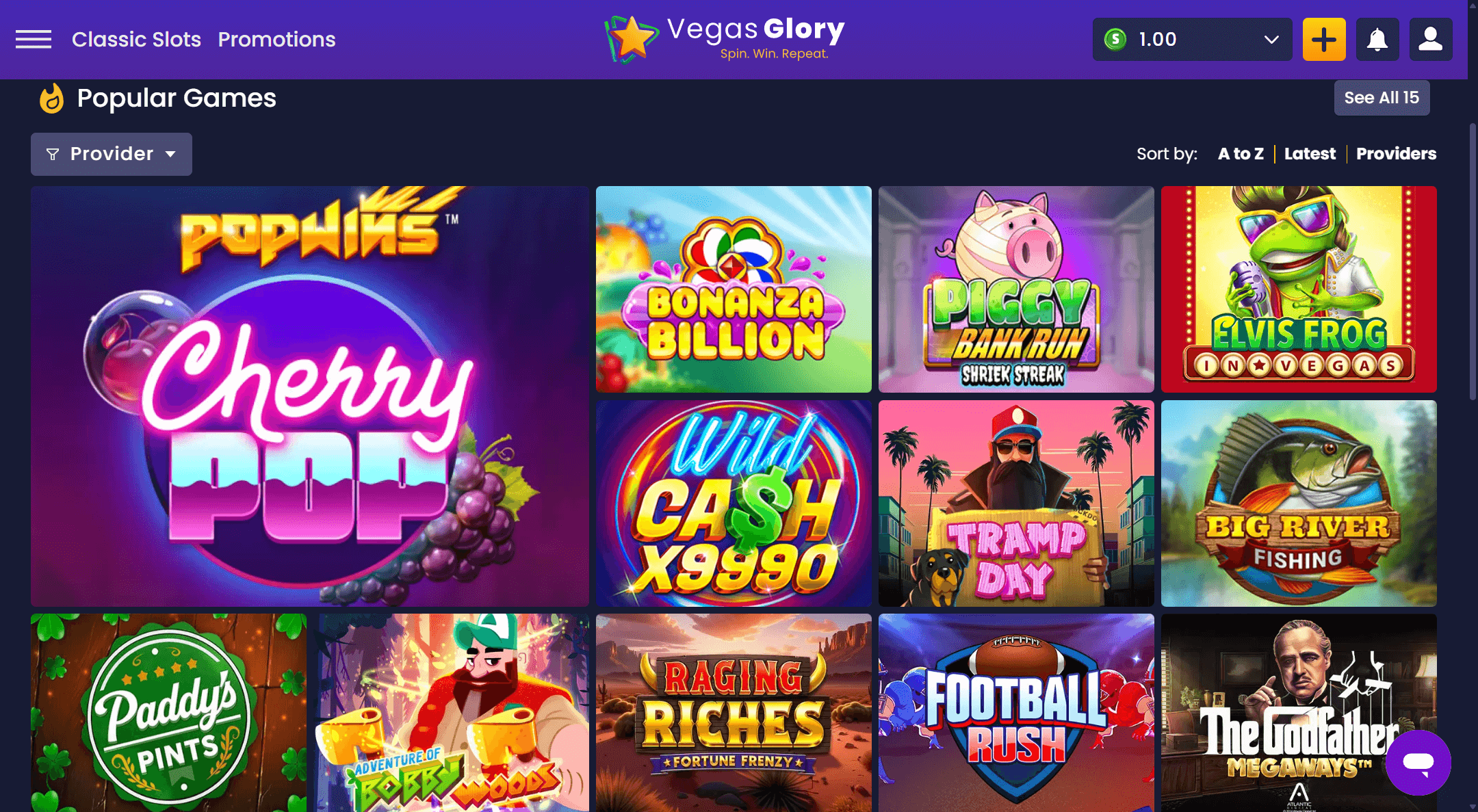
Task: Go to Classic Slots menu
Action: [136, 40]
